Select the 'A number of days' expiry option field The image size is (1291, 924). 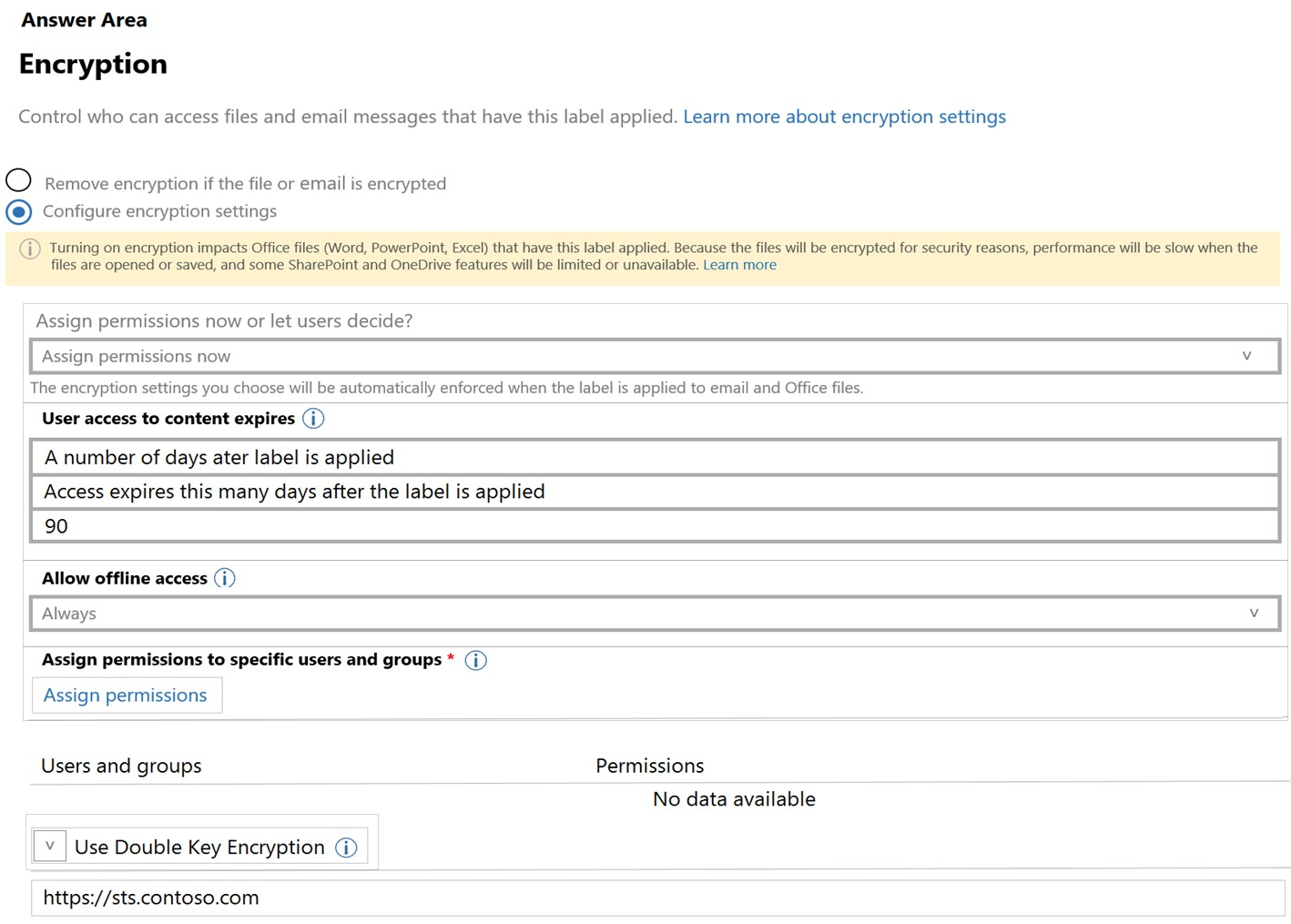(x=654, y=457)
